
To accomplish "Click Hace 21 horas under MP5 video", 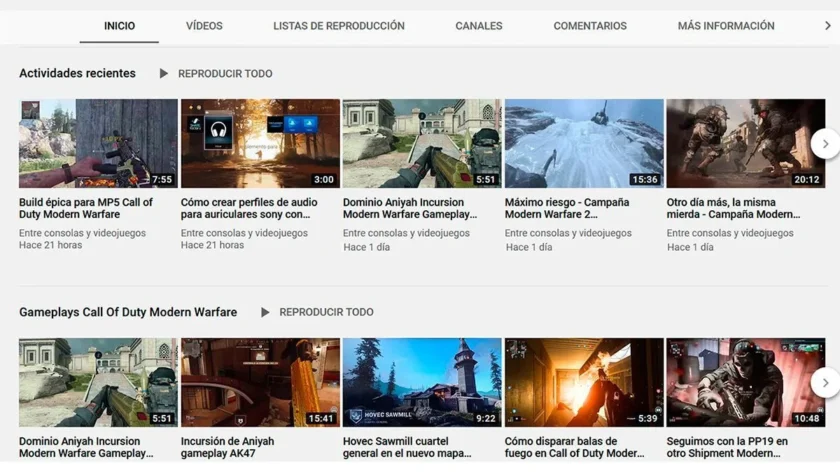I will (x=50, y=245).
